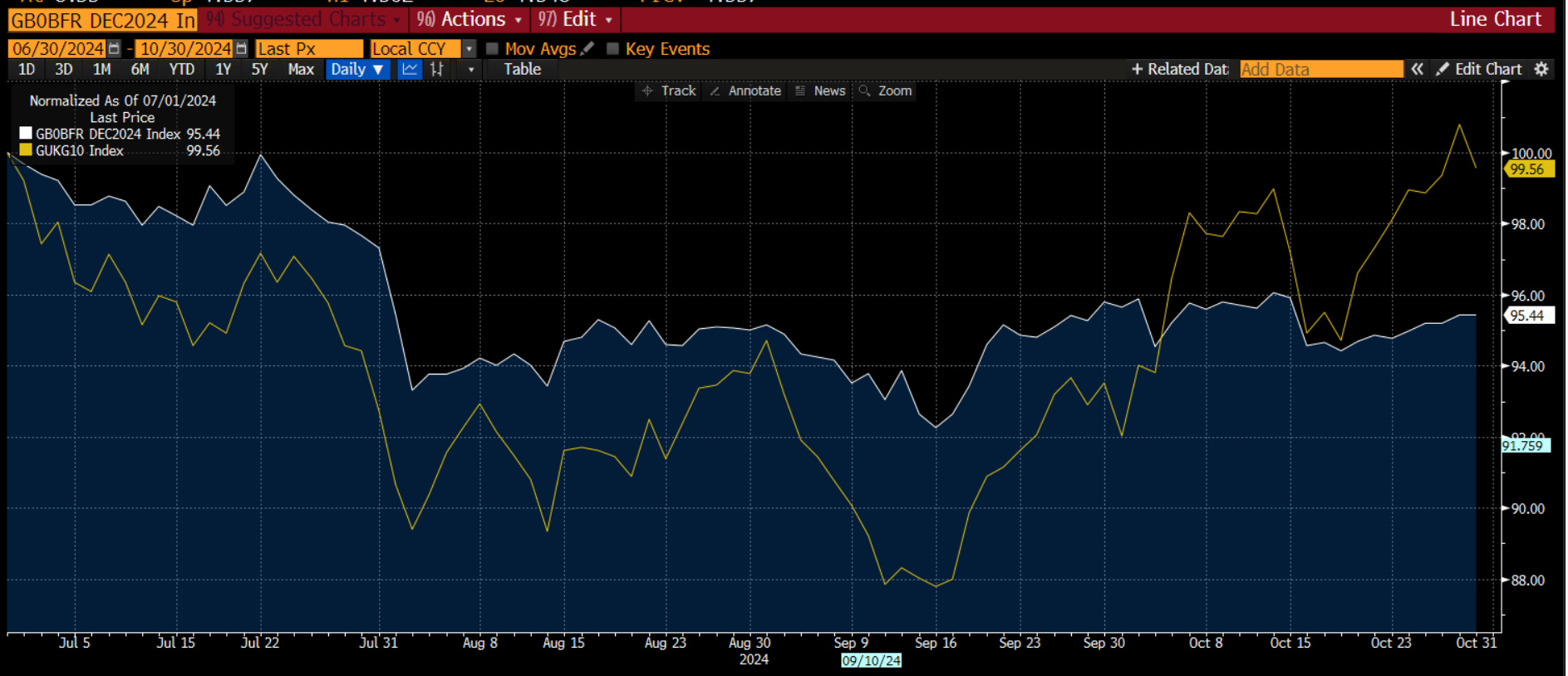The width and height of the screenshot is (1568, 676).
Task: Expand the Daily periodicity dropdown
Action: pos(357,70)
